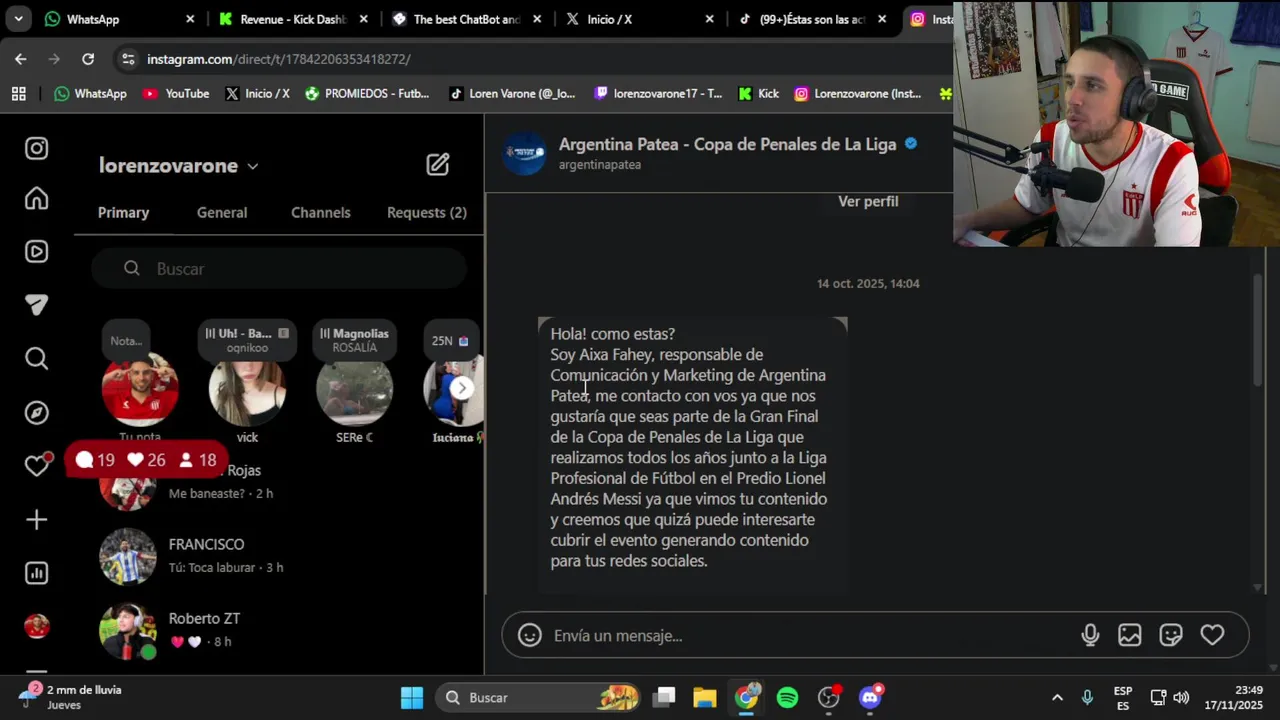View site information icon in address bar
The image size is (1280, 720).
click(128, 59)
